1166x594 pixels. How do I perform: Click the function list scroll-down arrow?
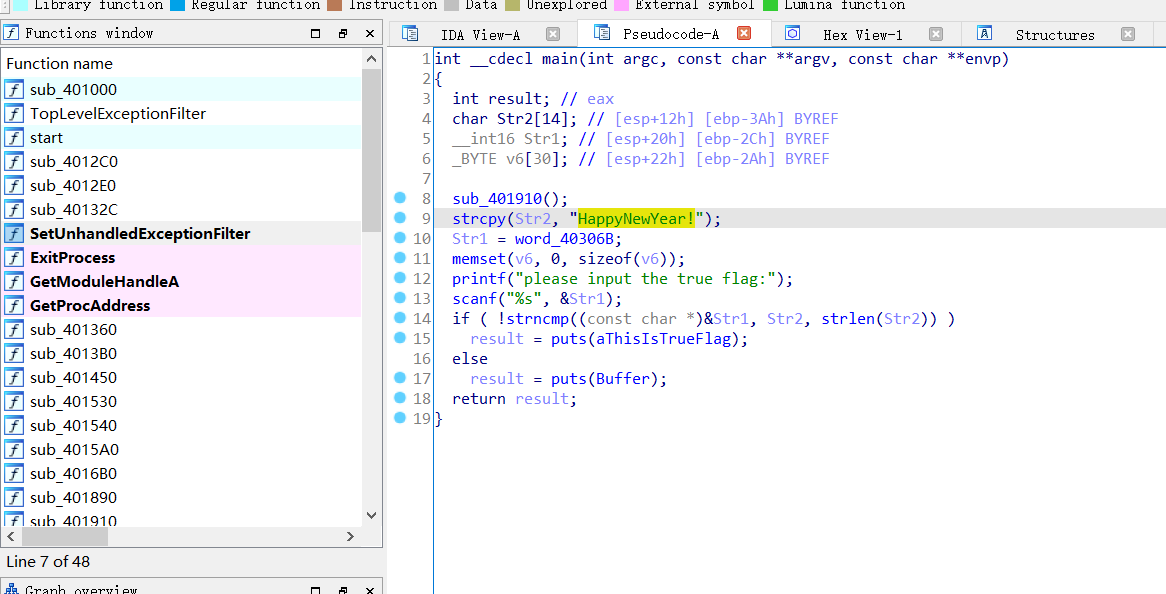point(371,515)
